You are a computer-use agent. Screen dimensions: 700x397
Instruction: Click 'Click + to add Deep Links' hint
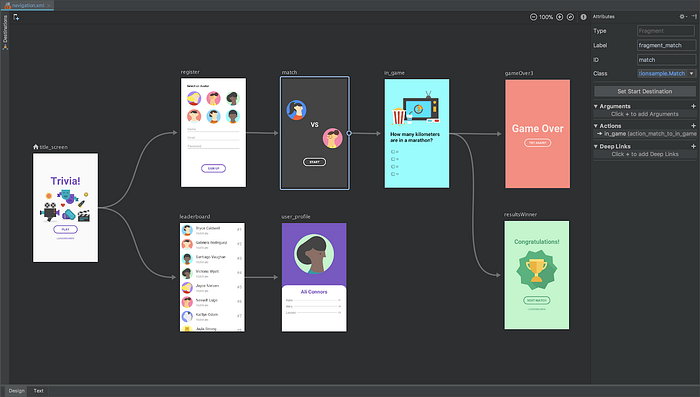645,154
